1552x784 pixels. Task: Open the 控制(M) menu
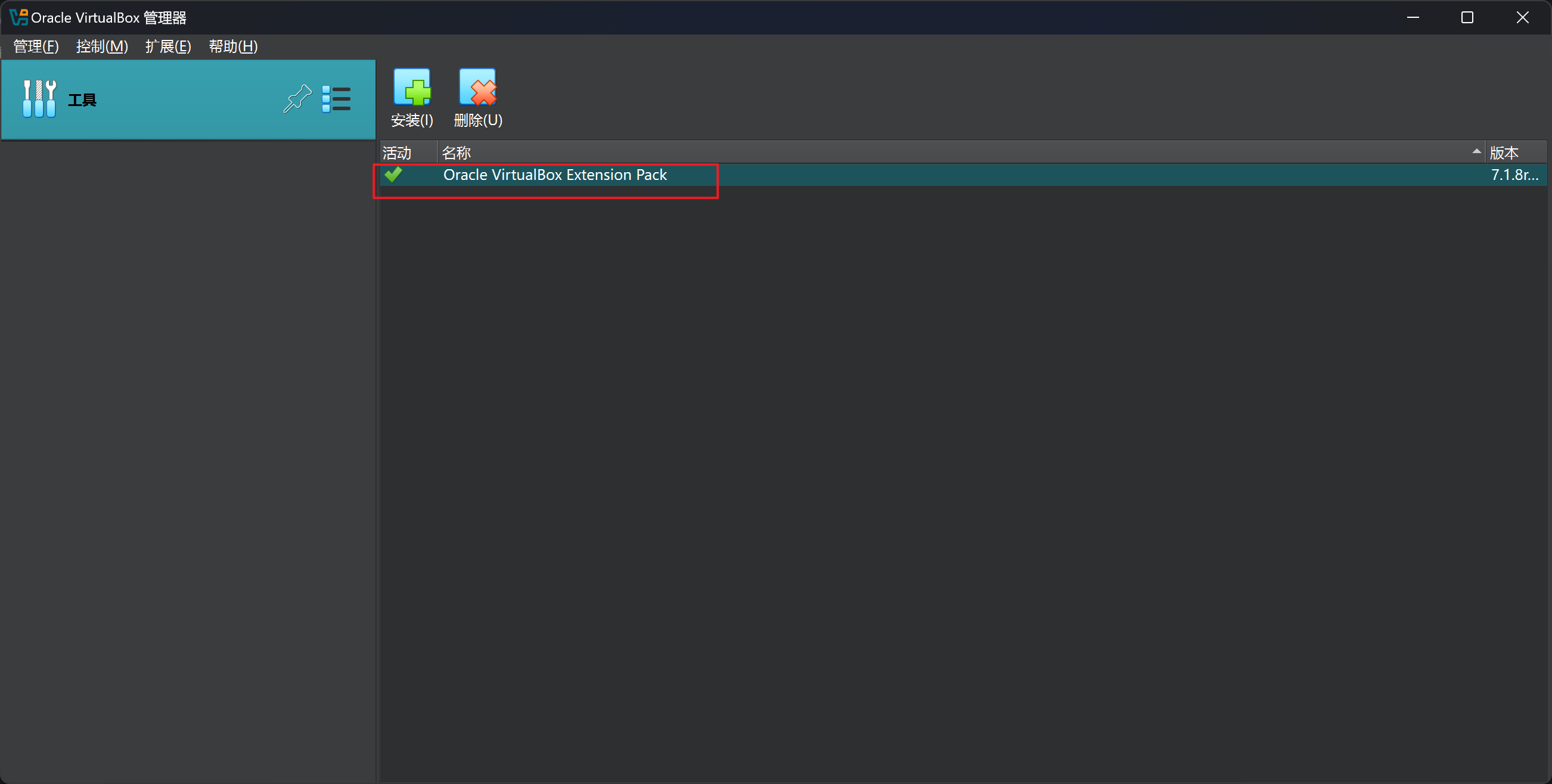pos(102,46)
